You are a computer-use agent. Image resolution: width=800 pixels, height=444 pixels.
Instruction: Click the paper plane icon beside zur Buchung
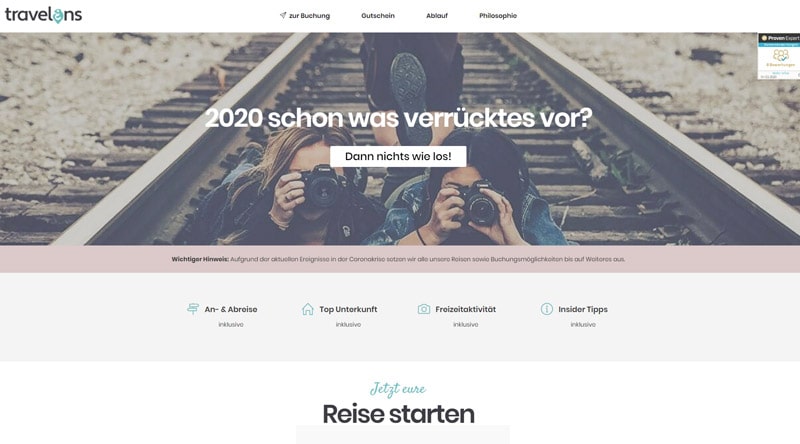[x=283, y=15]
